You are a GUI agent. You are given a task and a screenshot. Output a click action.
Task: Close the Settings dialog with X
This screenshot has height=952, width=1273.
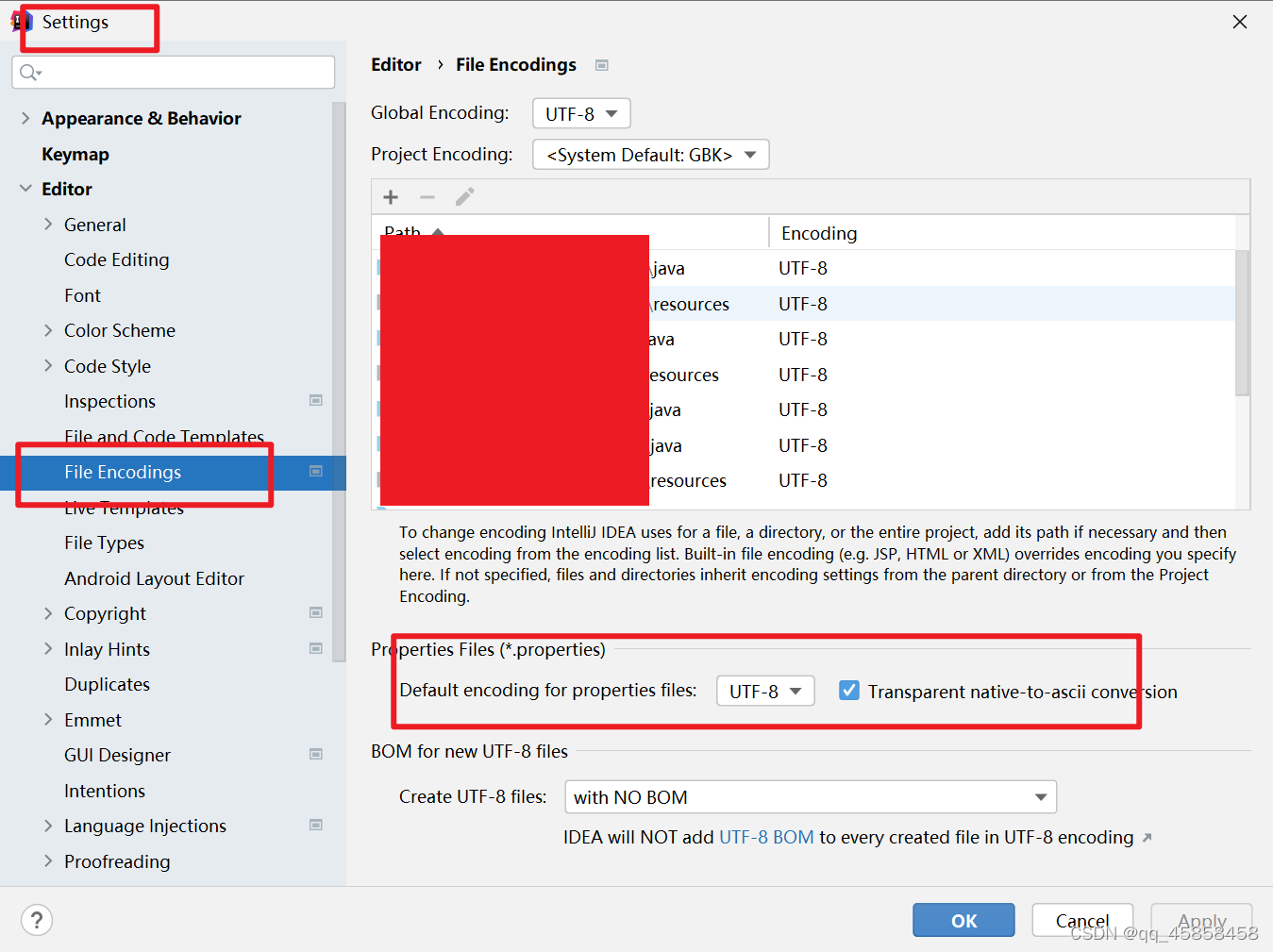pyautogui.click(x=1240, y=22)
